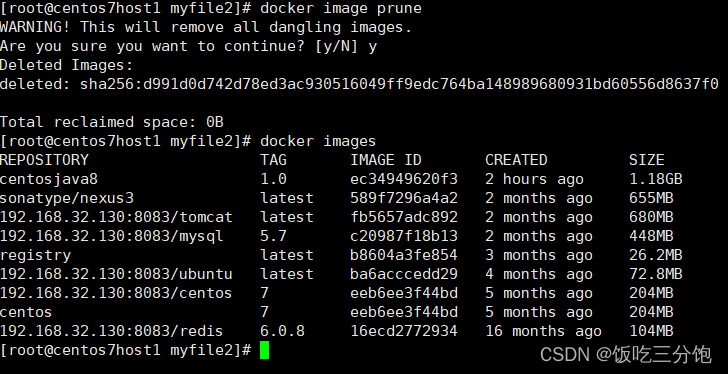Click the CSDN watermark text
728x374 pixels.
point(625,355)
